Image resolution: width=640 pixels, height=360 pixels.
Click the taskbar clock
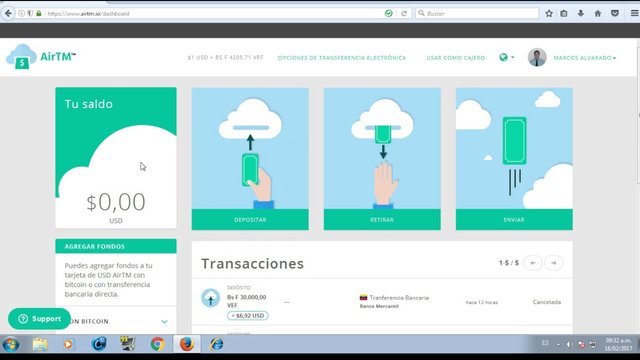click(618, 344)
